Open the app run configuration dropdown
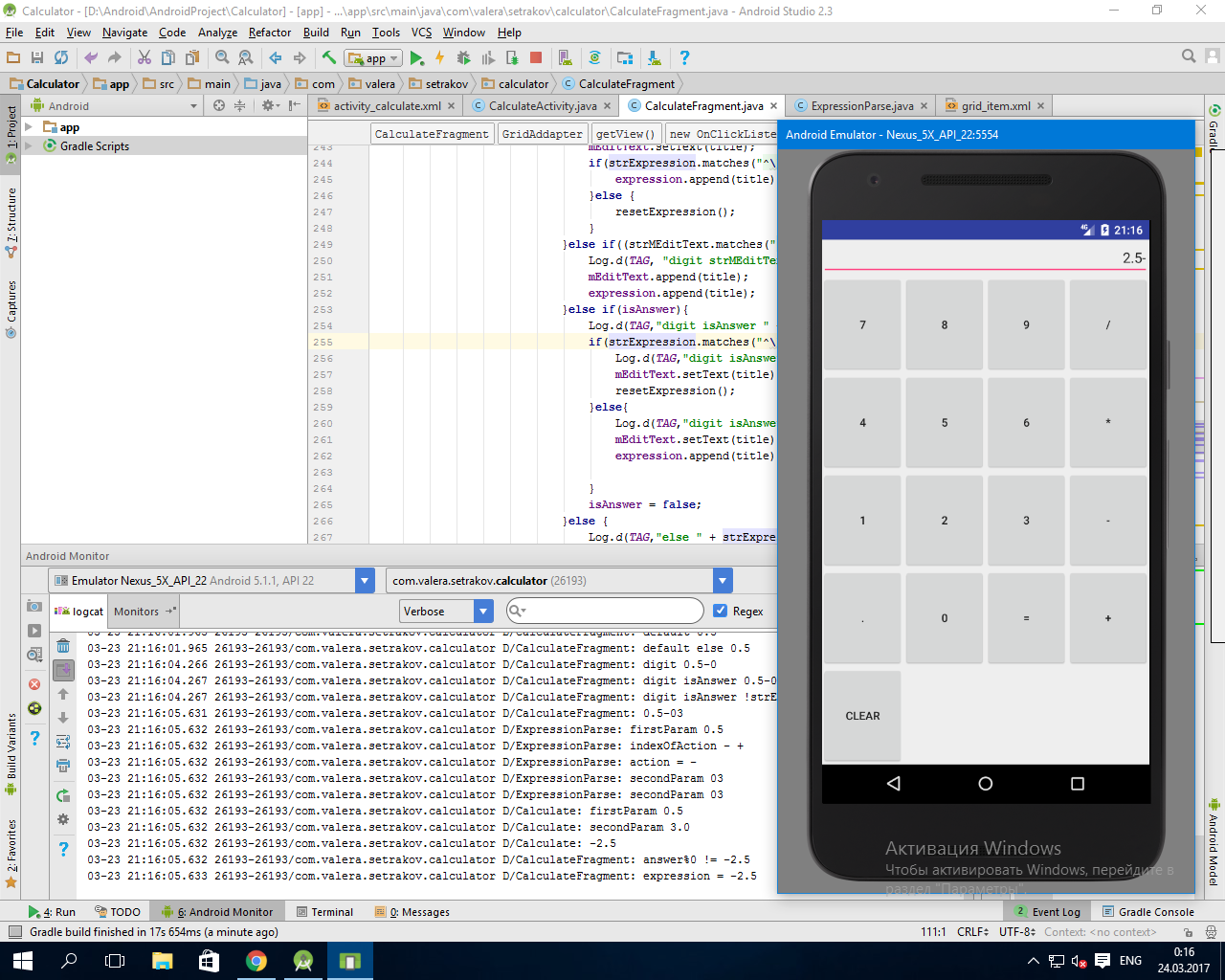1225x980 pixels. coord(373,58)
